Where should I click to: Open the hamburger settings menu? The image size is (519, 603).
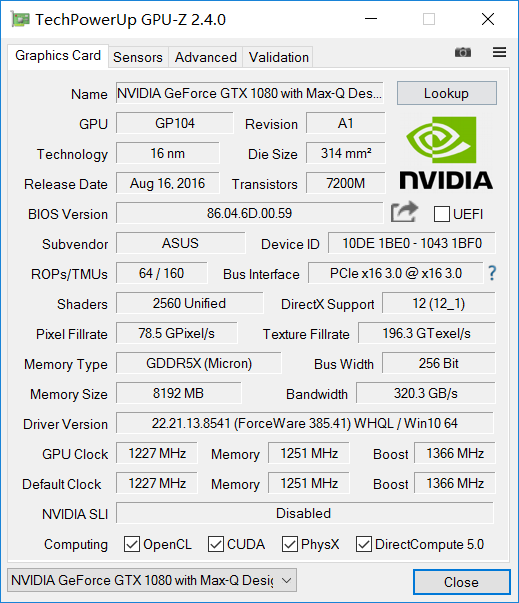pos(499,52)
